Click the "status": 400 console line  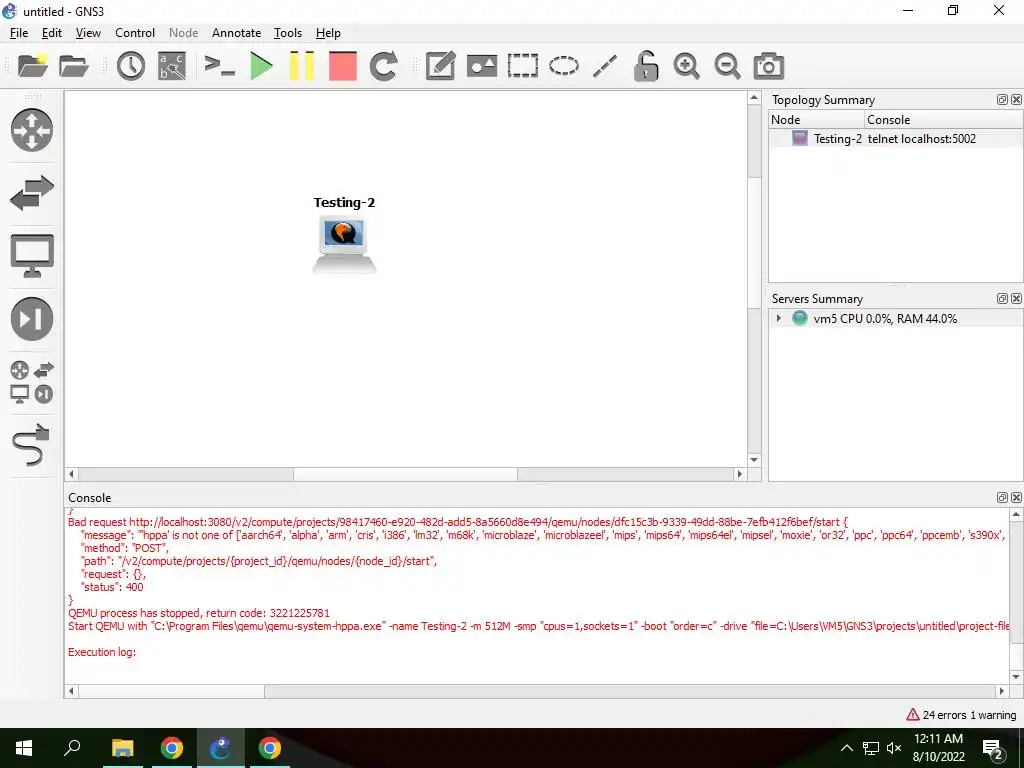click(112, 587)
